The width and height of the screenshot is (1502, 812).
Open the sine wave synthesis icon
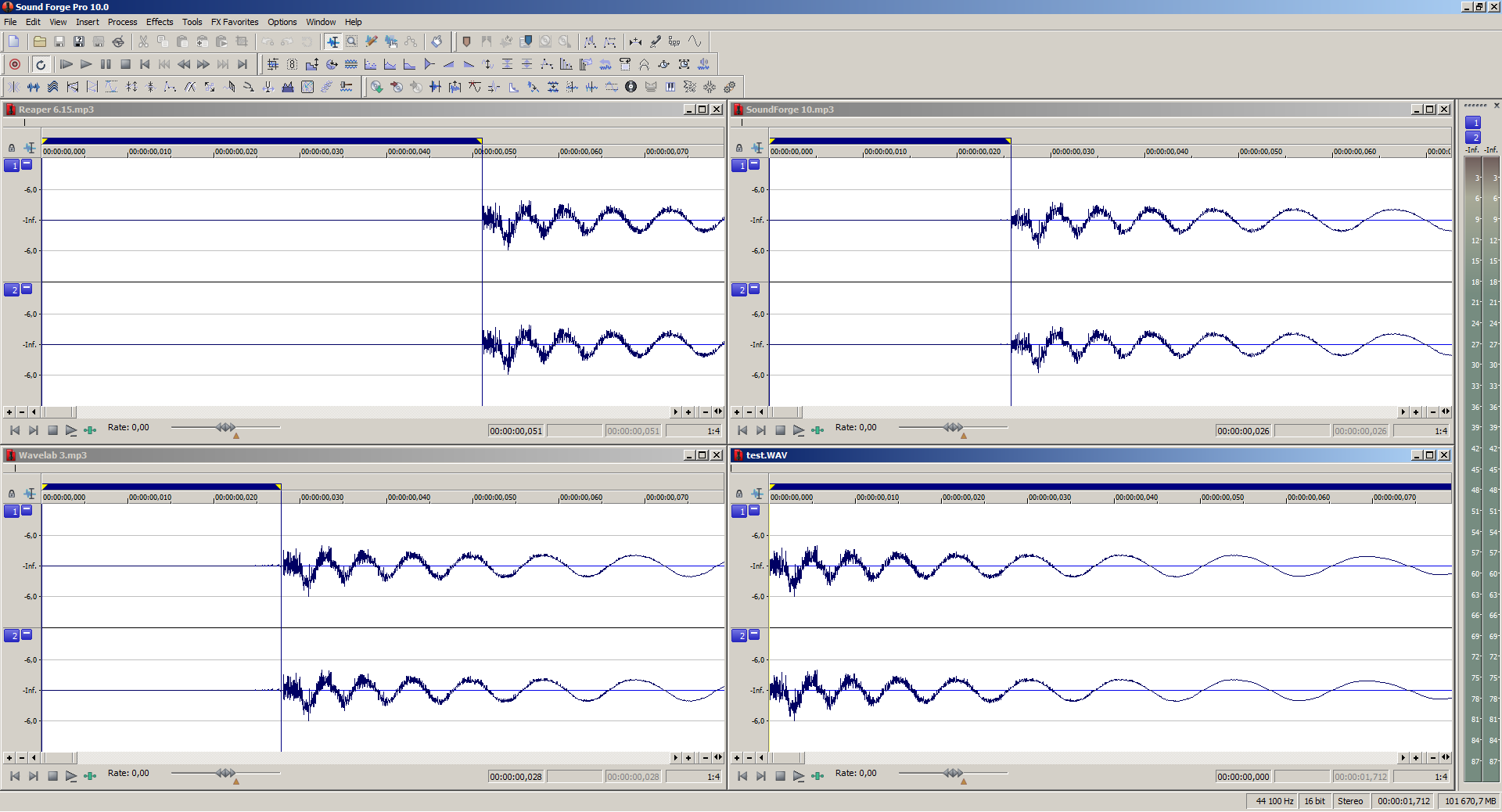695,41
